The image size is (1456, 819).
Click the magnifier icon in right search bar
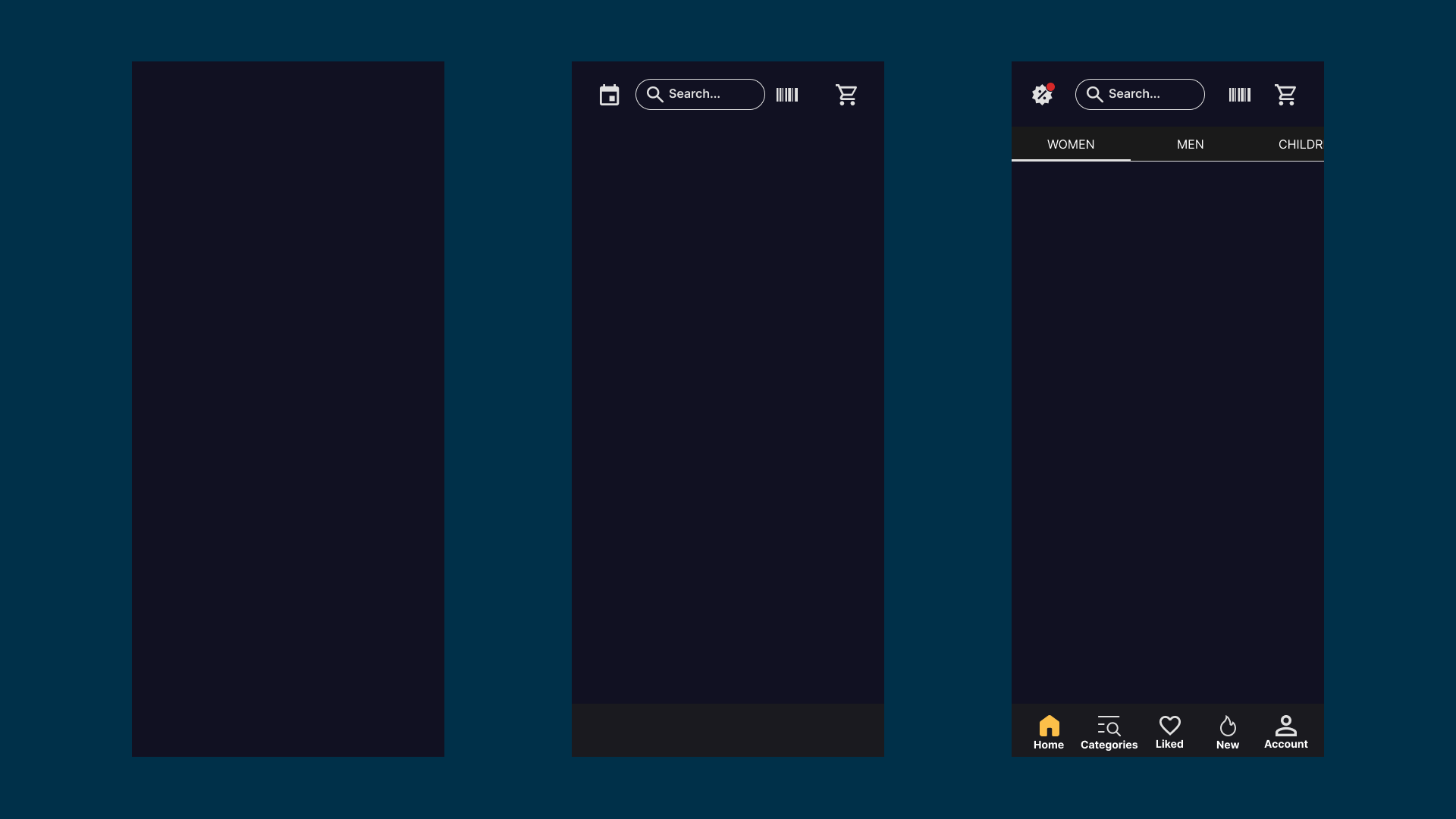pyautogui.click(x=1094, y=94)
